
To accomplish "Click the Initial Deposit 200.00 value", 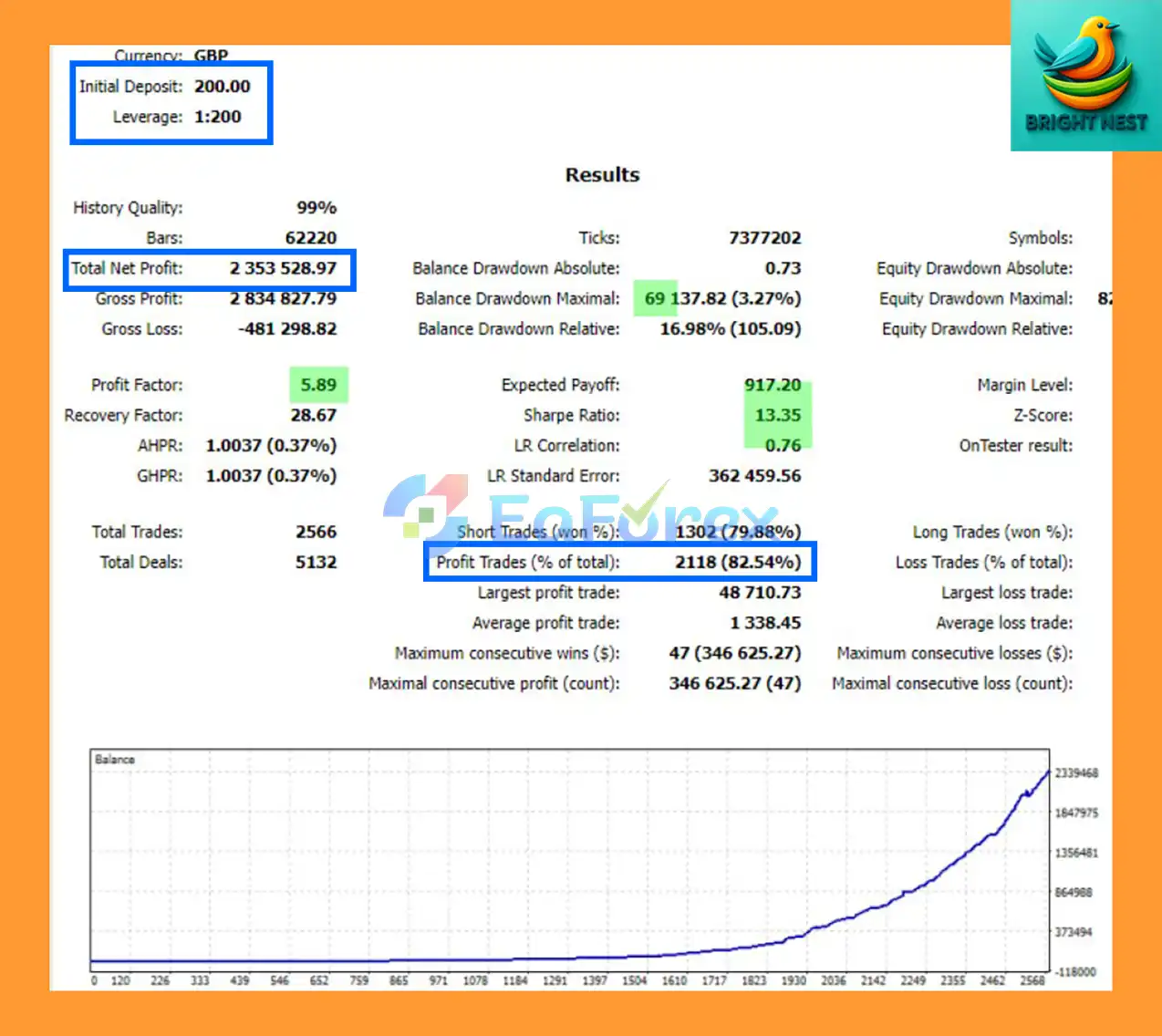I will click(222, 87).
